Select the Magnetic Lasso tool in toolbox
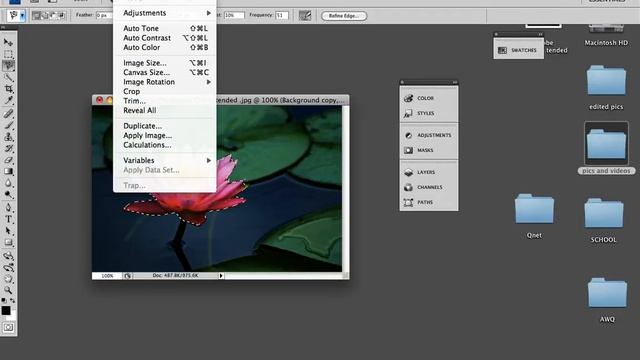 tap(8, 65)
